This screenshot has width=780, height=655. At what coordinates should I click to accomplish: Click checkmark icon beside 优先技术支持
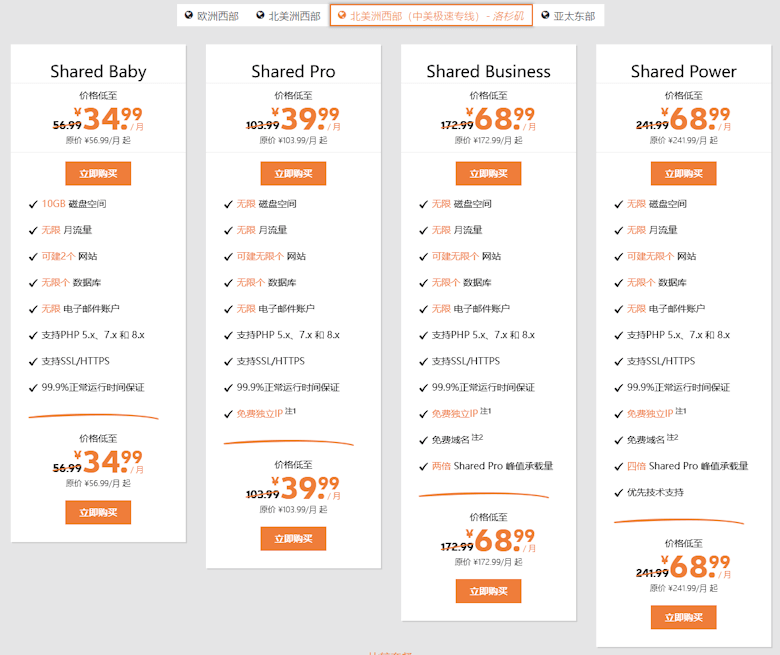tap(618, 492)
